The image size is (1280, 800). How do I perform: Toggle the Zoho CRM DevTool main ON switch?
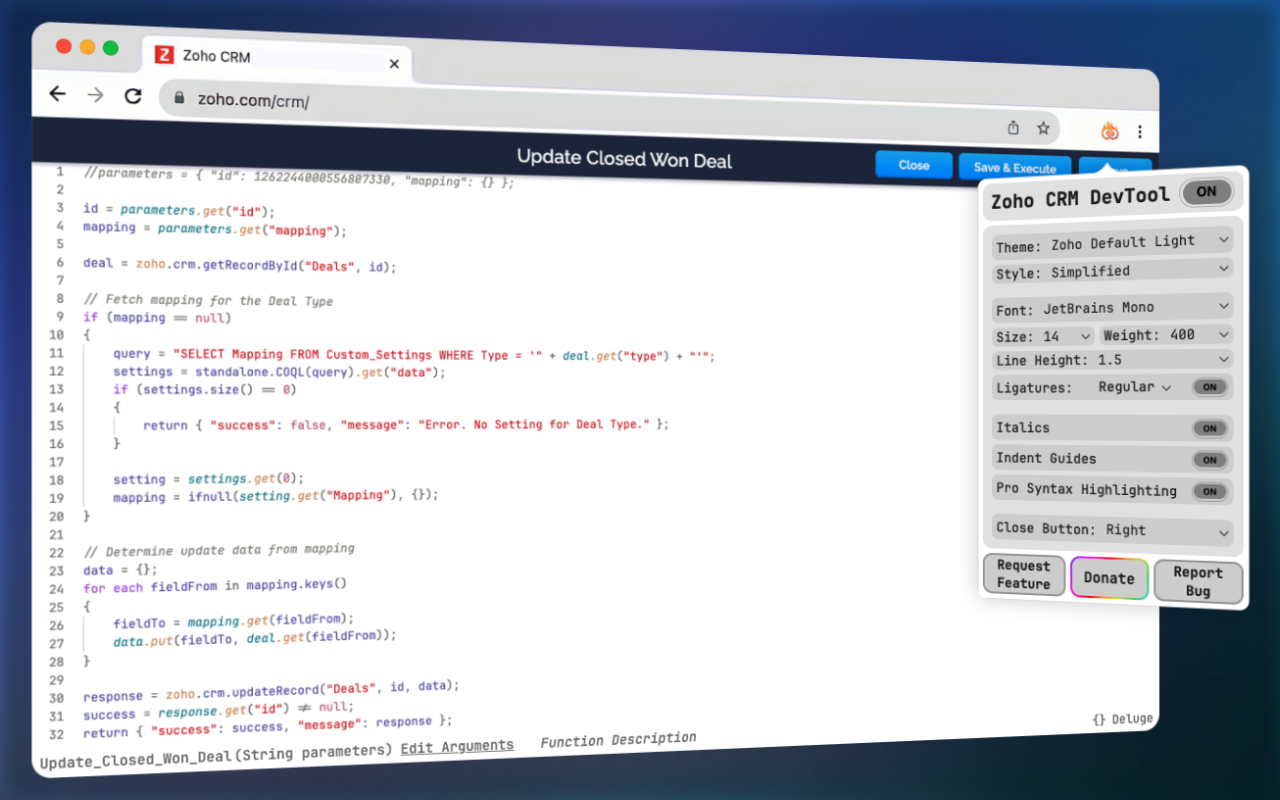click(1206, 192)
